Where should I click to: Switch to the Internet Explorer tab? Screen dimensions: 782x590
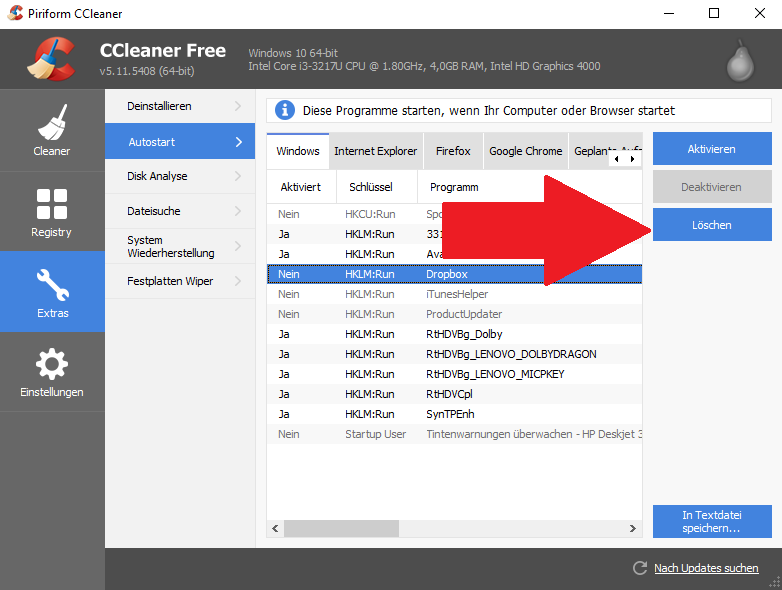375,151
